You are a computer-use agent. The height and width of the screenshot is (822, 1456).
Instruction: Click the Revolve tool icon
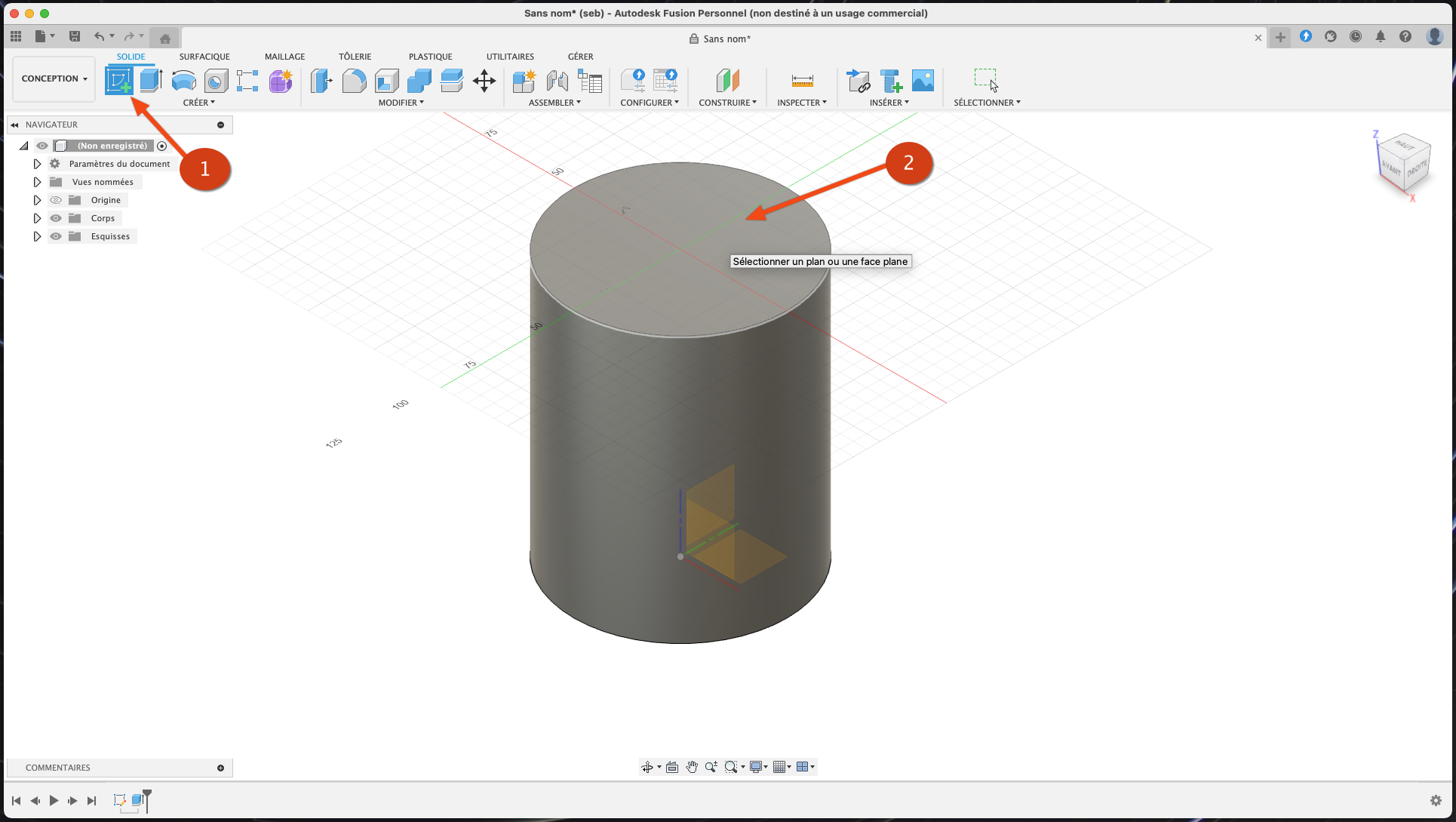183,80
